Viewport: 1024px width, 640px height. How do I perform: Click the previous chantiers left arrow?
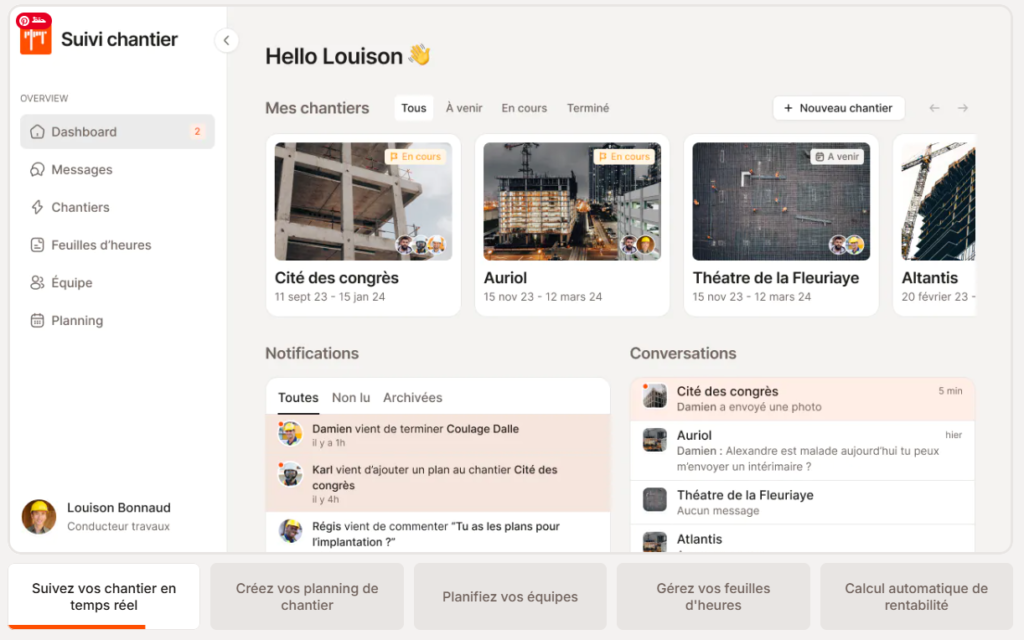coord(935,108)
